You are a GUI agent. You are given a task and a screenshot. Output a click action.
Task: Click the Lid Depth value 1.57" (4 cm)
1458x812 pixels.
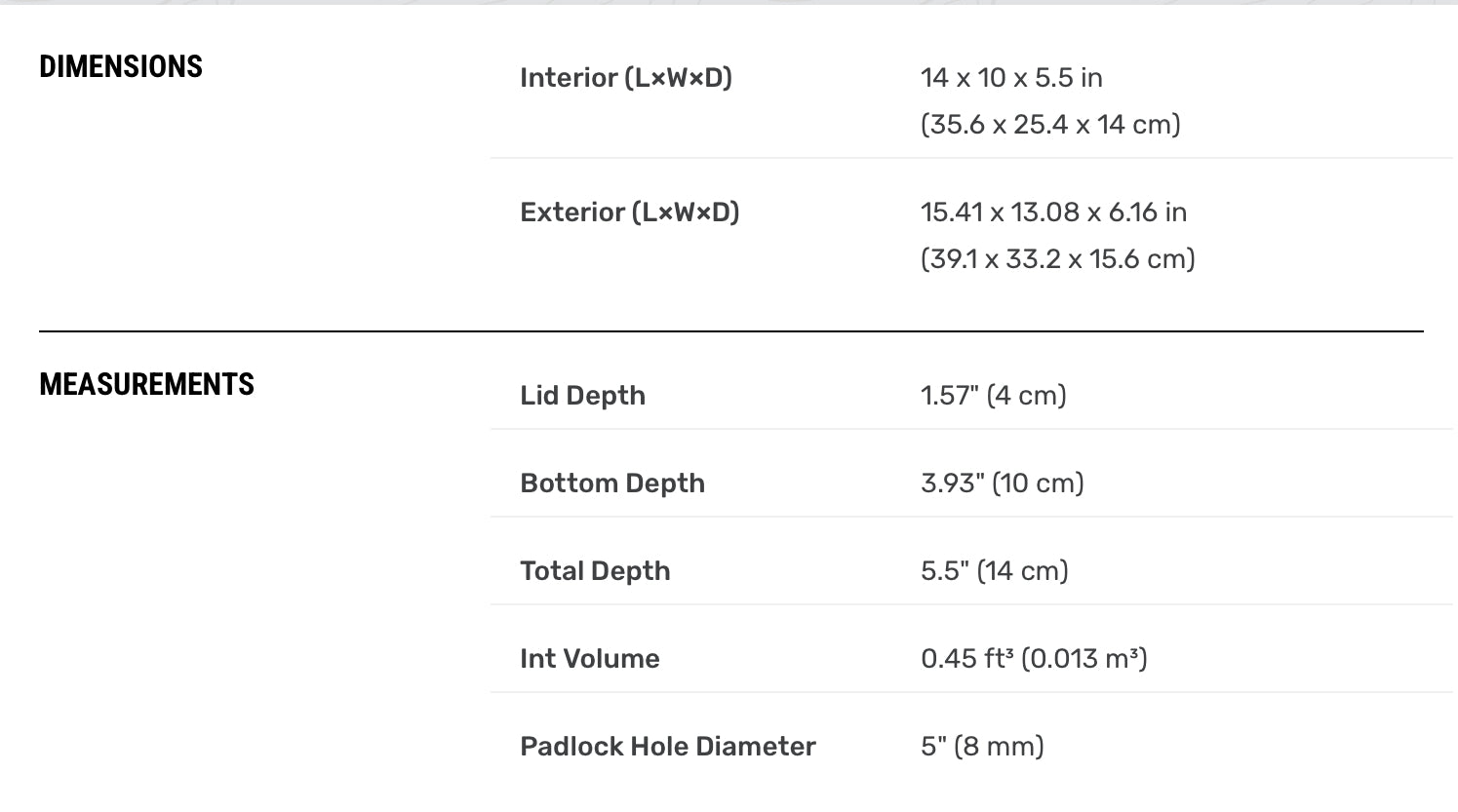click(994, 396)
